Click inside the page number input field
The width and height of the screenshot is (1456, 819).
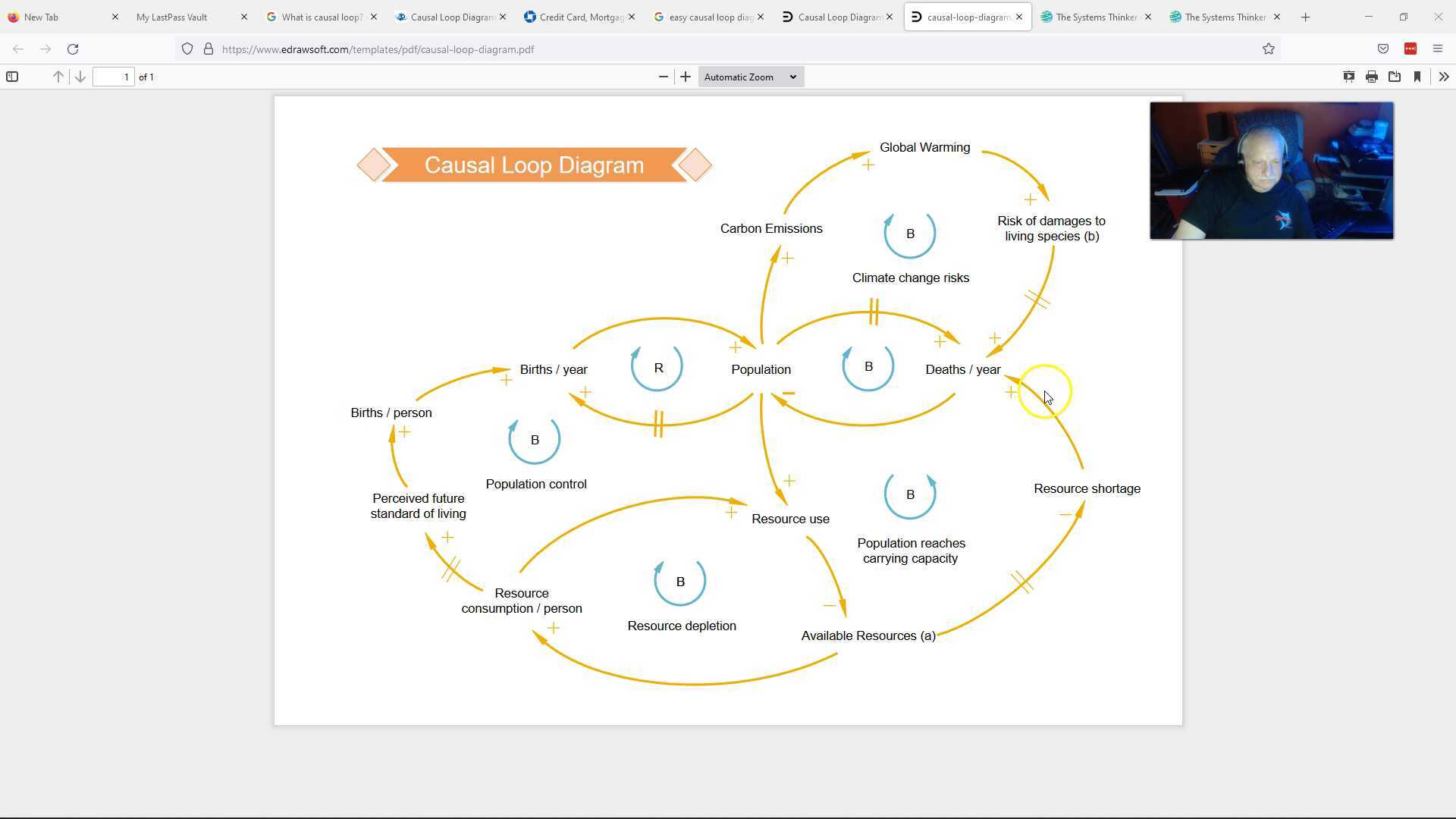tap(114, 77)
